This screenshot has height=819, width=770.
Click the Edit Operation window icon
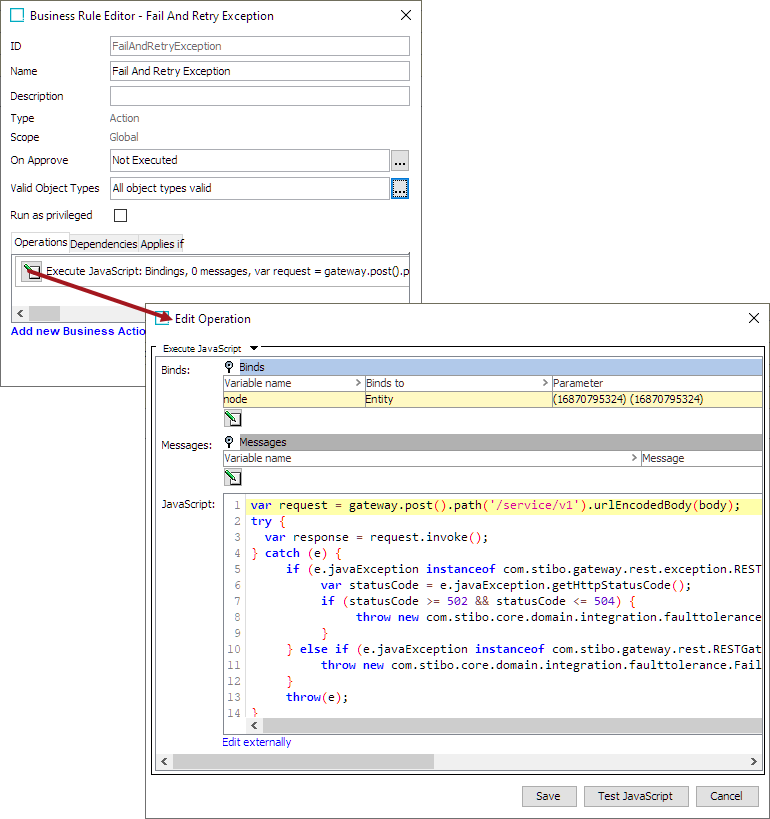coord(162,318)
